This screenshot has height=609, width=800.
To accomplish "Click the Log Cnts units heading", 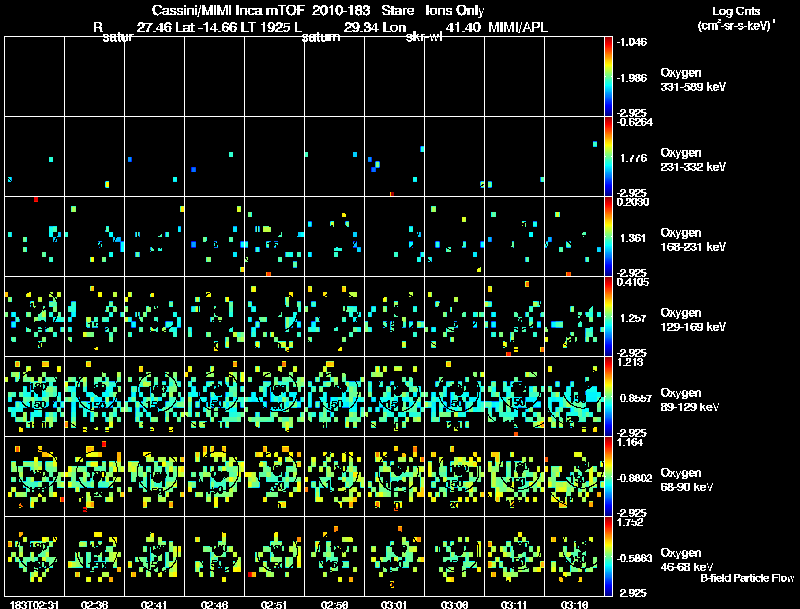I will (734, 10).
